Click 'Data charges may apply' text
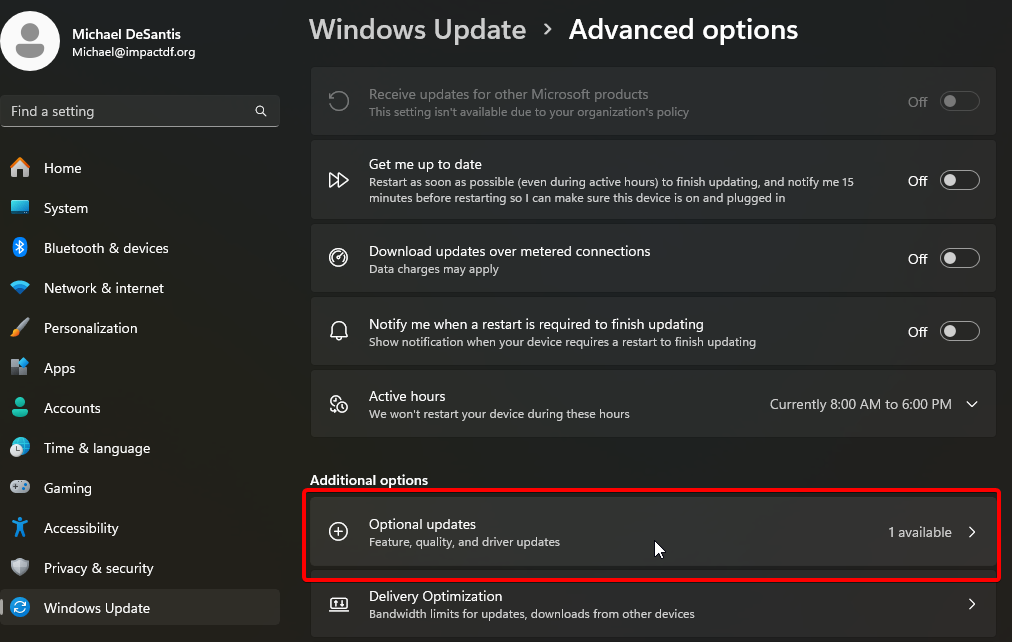This screenshot has width=1012, height=642. tap(434, 269)
